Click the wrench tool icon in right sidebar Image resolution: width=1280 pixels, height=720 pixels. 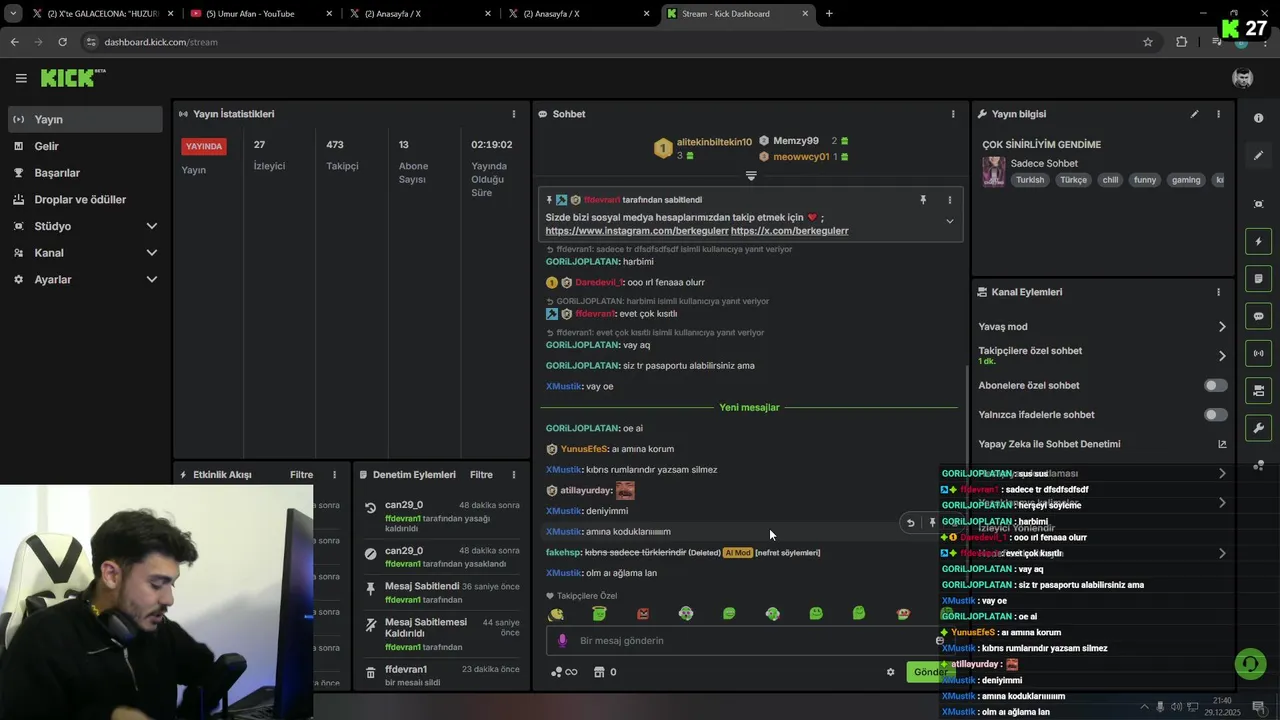1258,428
